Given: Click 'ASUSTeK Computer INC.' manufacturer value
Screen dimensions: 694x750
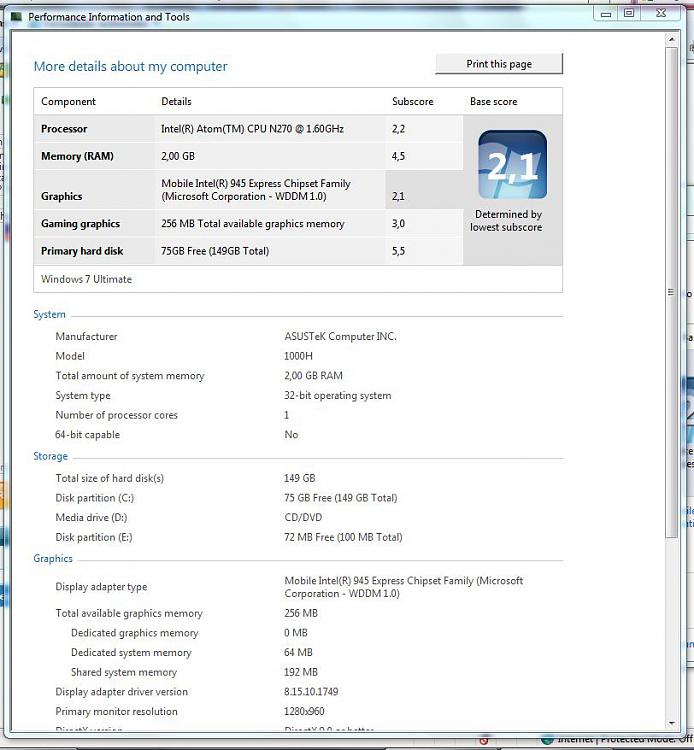Looking at the screenshot, I should (x=340, y=336).
